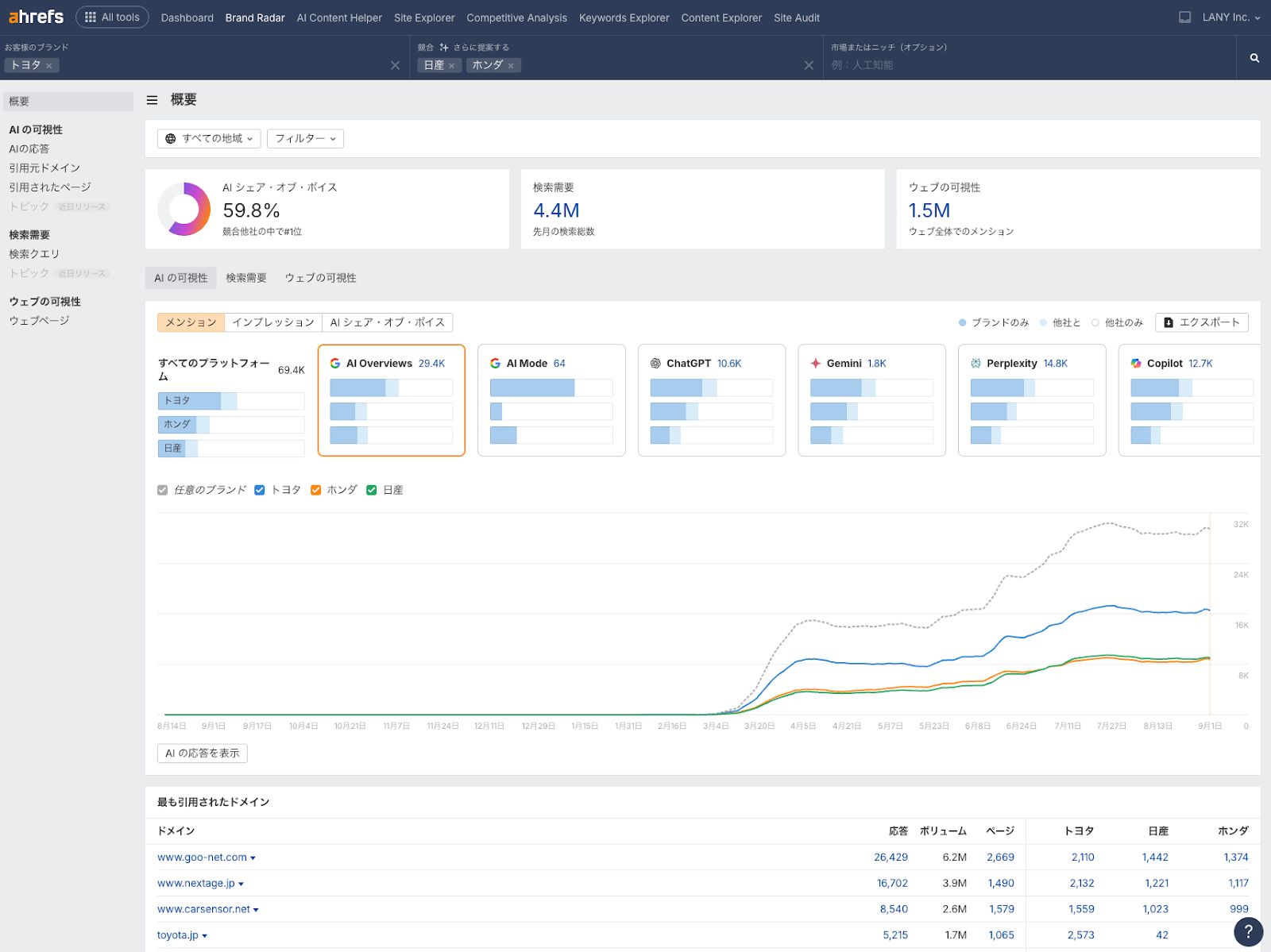Click the monitor icon beside LANY Inc.
1271x952 pixels.
click(1184, 17)
